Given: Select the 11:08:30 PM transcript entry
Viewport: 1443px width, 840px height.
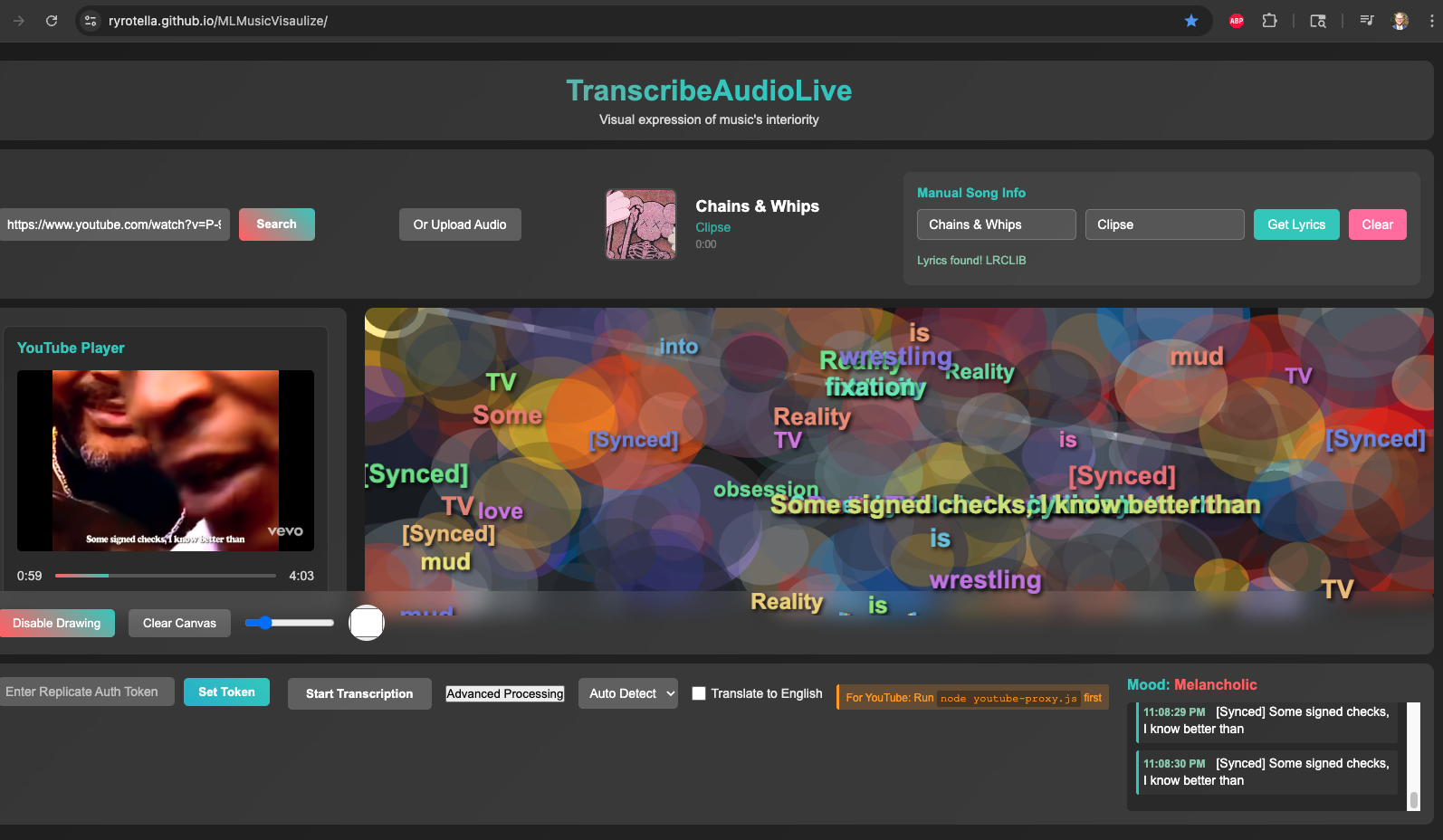Looking at the screenshot, I should [x=1267, y=772].
